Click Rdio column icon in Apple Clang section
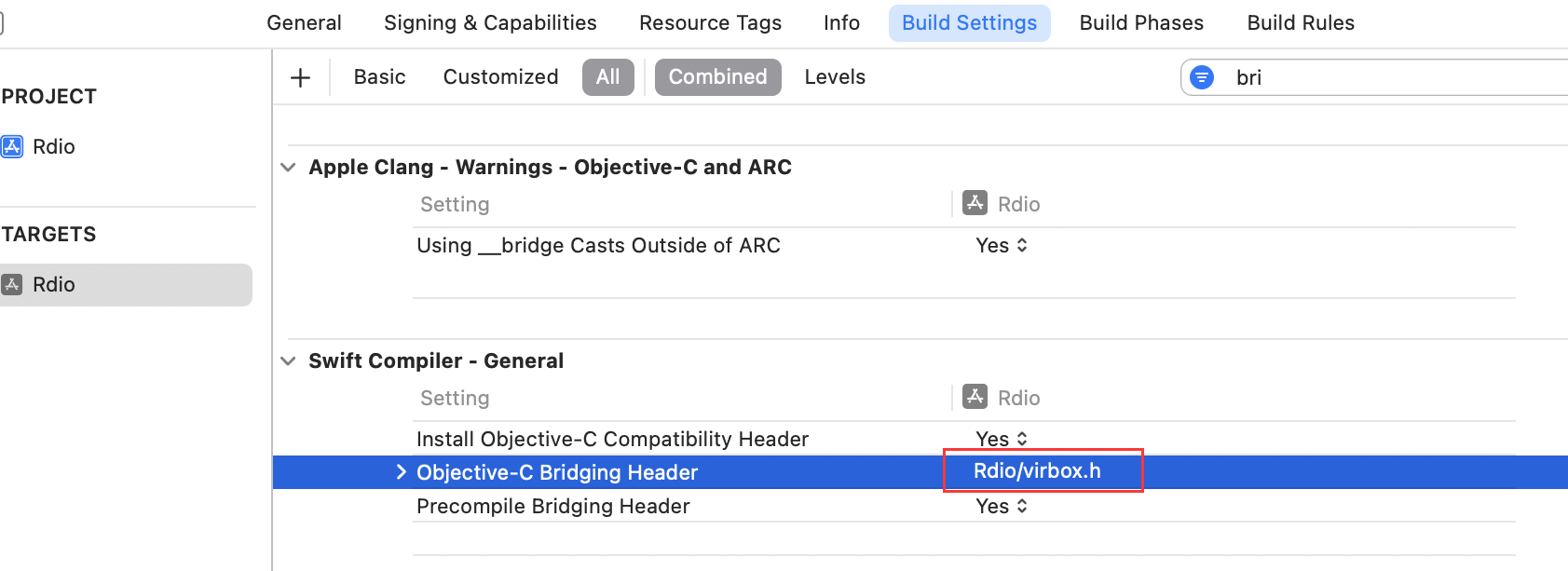Screen dimensions: 1568x571 [975, 203]
